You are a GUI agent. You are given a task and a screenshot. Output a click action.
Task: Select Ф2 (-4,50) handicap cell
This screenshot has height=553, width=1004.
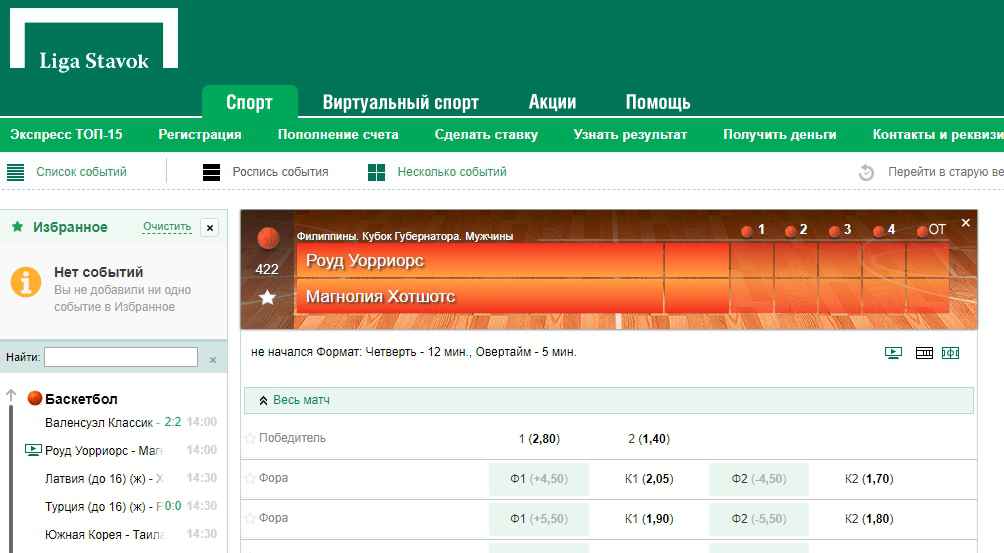click(759, 479)
